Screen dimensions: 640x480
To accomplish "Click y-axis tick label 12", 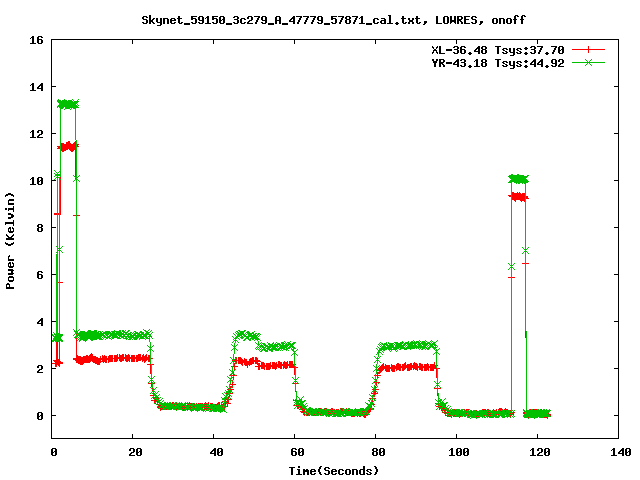I will pyautogui.click(x=36, y=134).
